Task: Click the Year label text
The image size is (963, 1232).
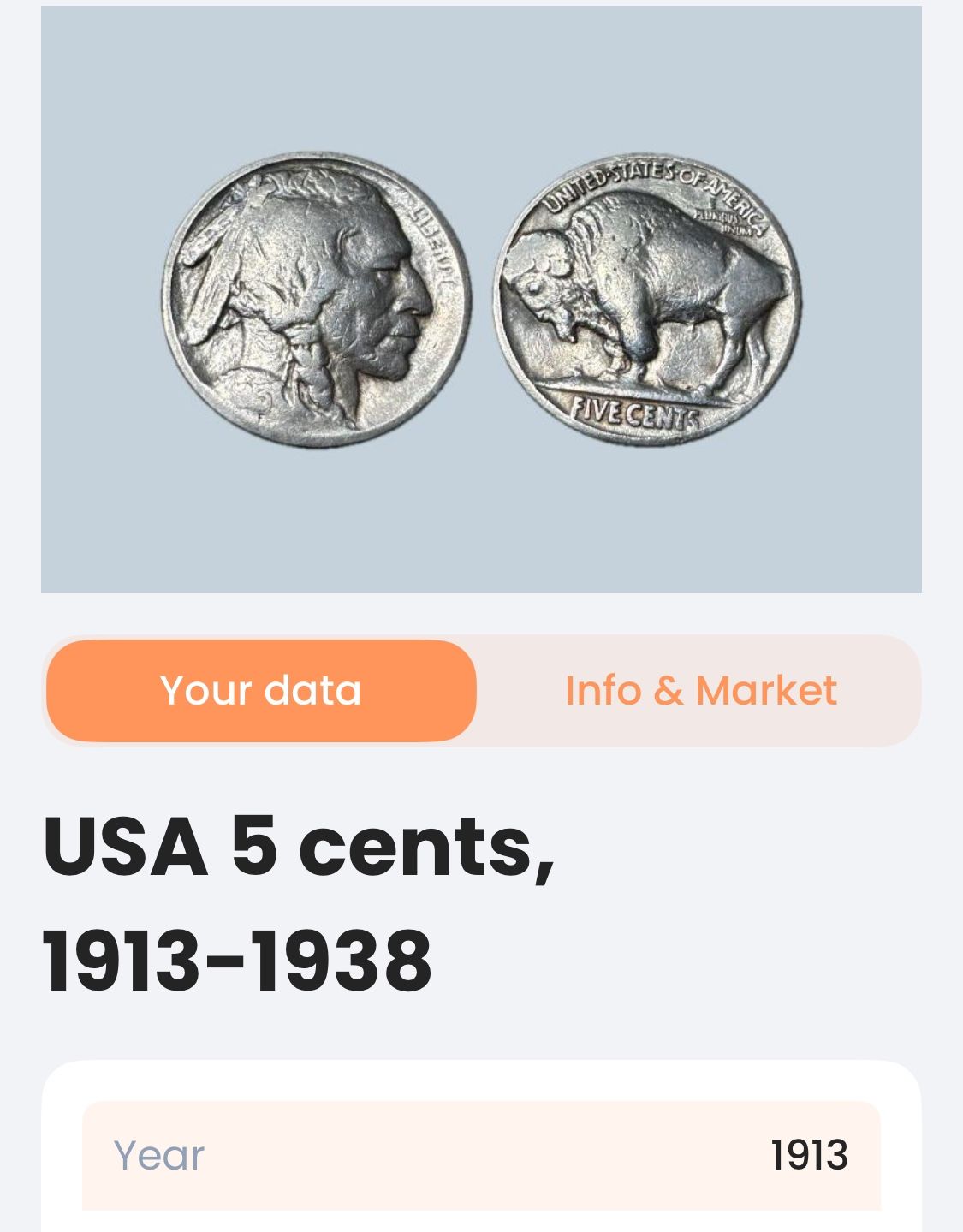Action: [x=159, y=1155]
